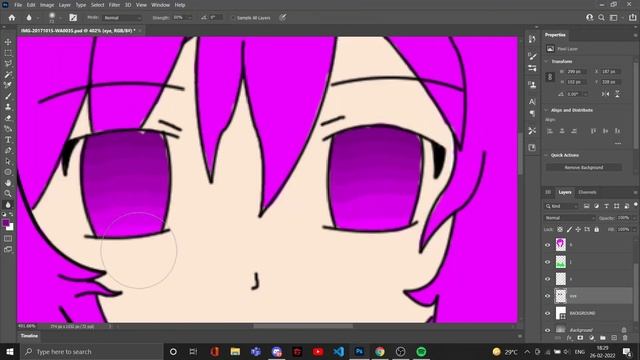Select the Move tool
The image size is (640, 360).
pos(8,42)
